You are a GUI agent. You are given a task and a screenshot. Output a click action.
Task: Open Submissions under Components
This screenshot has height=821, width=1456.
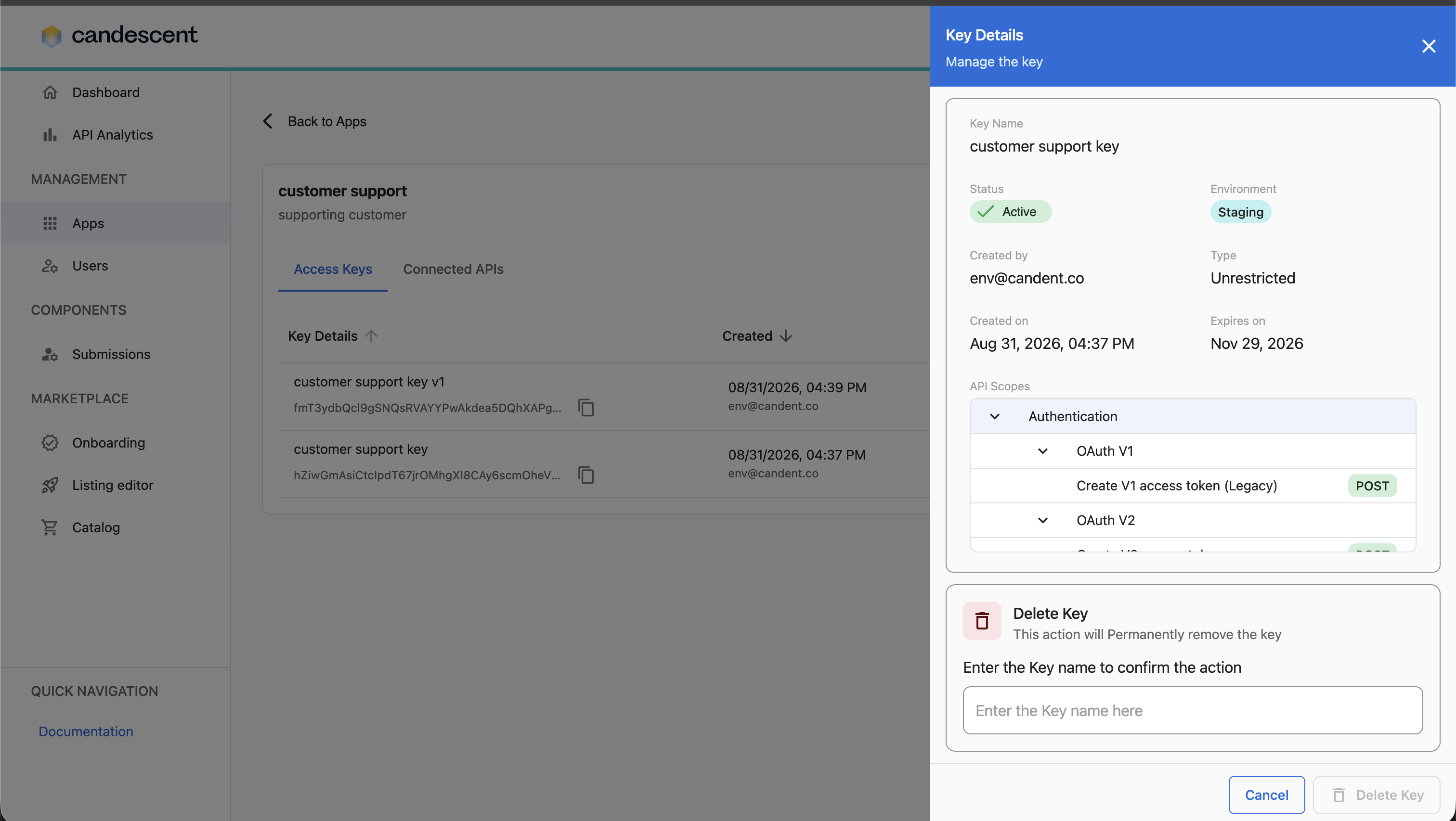click(x=111, y=354)
